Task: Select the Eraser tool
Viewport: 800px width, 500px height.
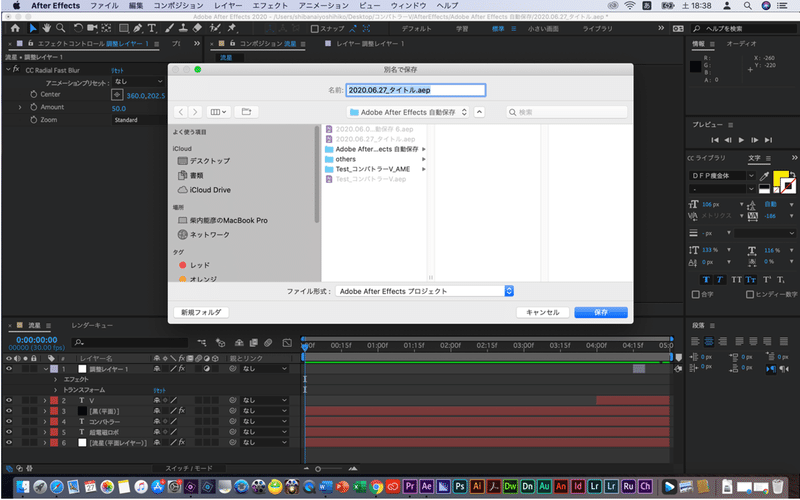Action: (197, 29)
